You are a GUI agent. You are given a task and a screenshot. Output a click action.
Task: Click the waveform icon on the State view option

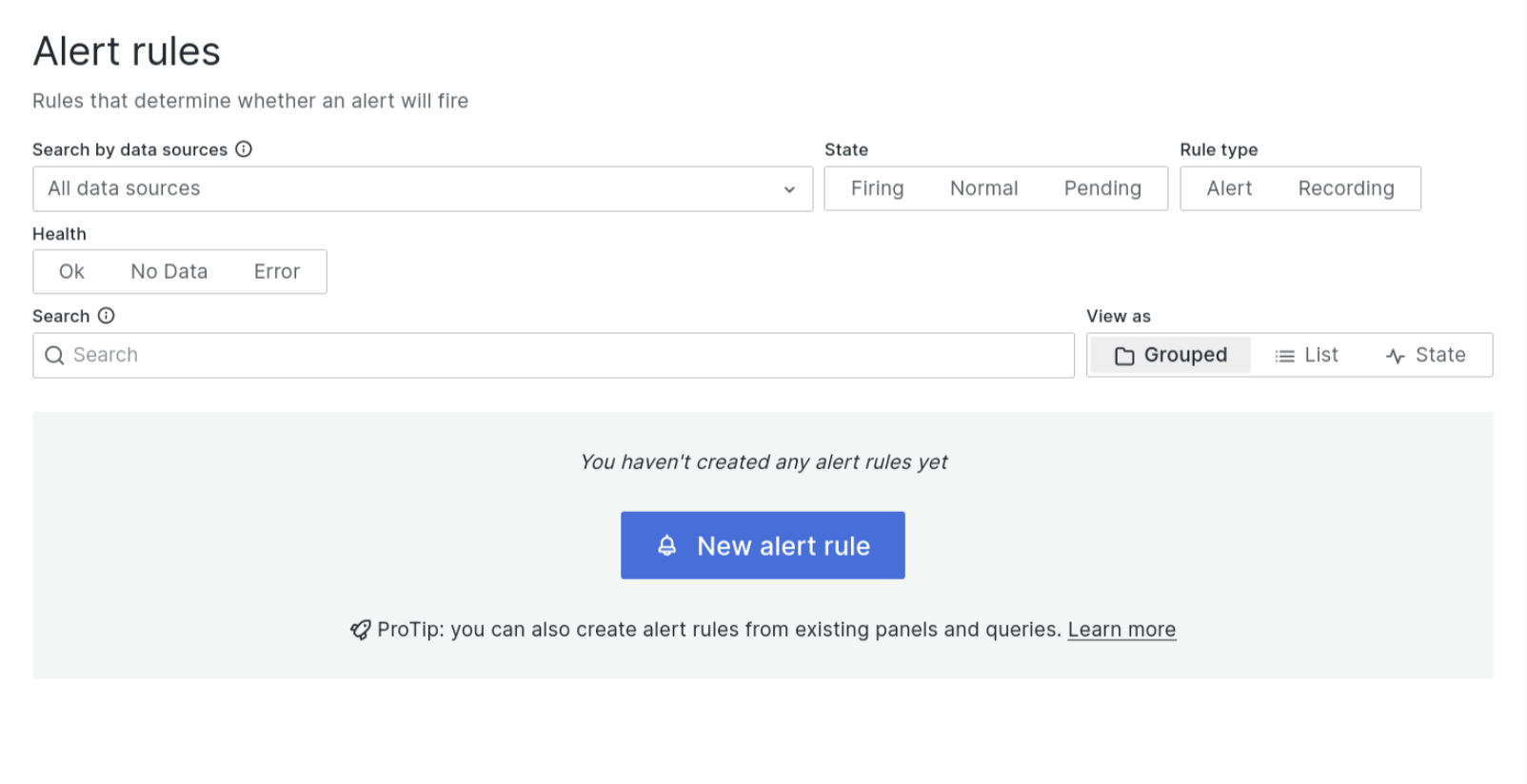coord(1395,354)
